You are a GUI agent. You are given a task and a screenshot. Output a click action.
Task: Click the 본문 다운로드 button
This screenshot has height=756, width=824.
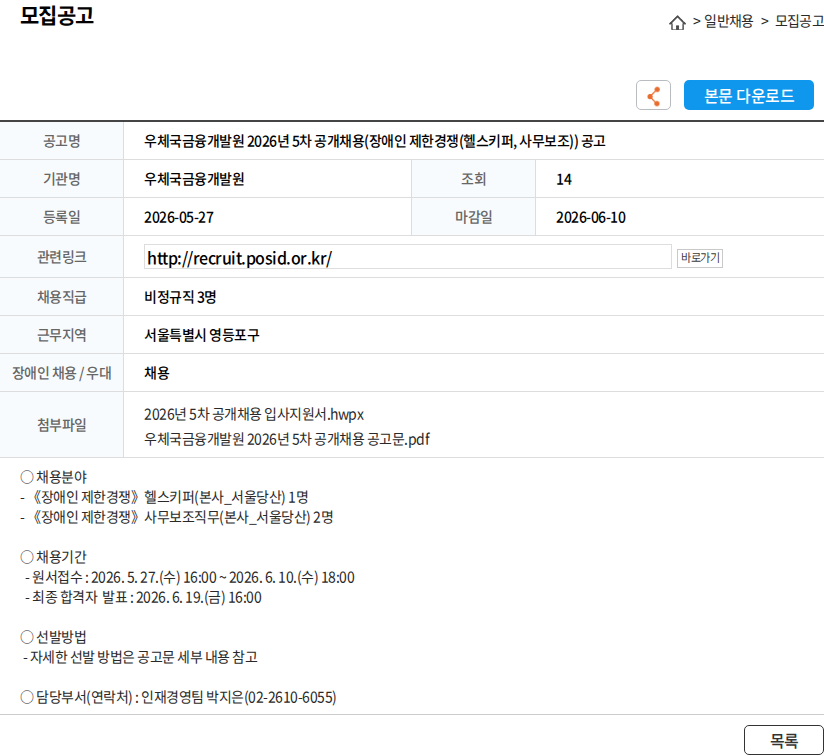tap(748, 95)
